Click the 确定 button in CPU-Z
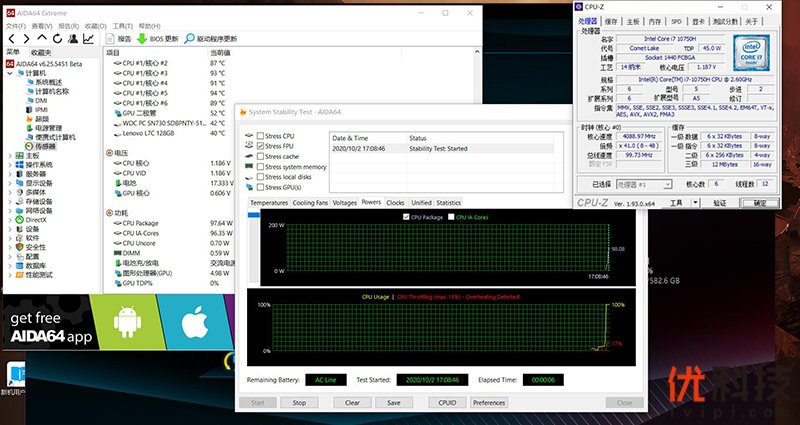800x425 pixels. [760, 203]
